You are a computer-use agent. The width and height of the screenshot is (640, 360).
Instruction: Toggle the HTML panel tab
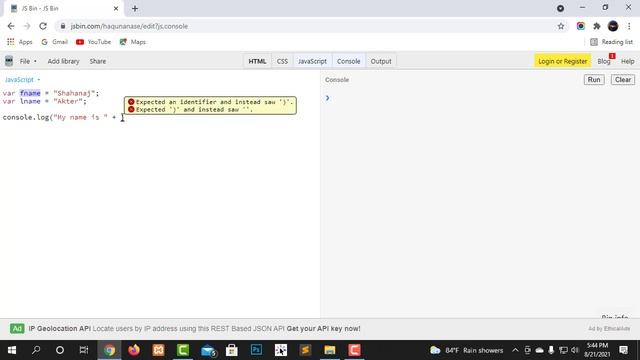coord(257,61)
